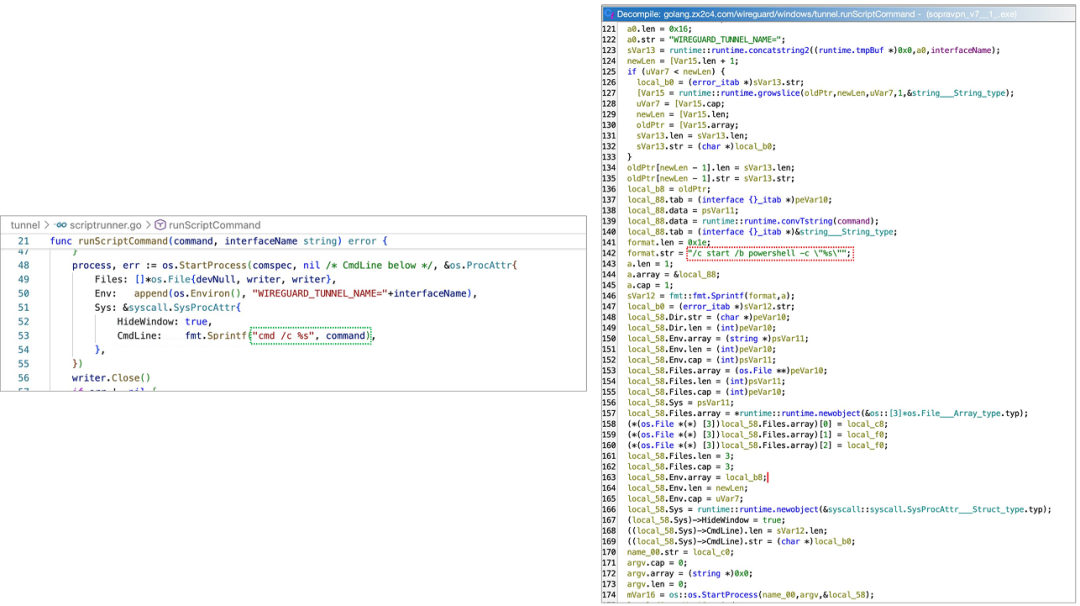Click the local_58.Files.len = 3 line
The width and height of the screenshot is (1080, 606).
coord(680,456)
